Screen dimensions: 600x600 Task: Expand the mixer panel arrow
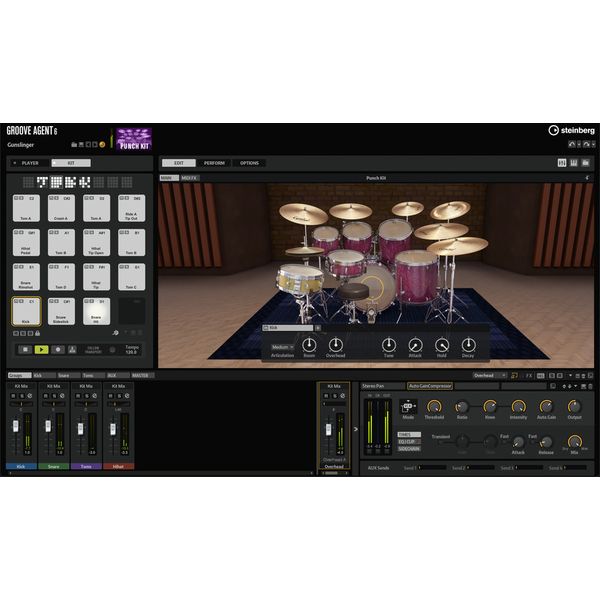[355, 429]
